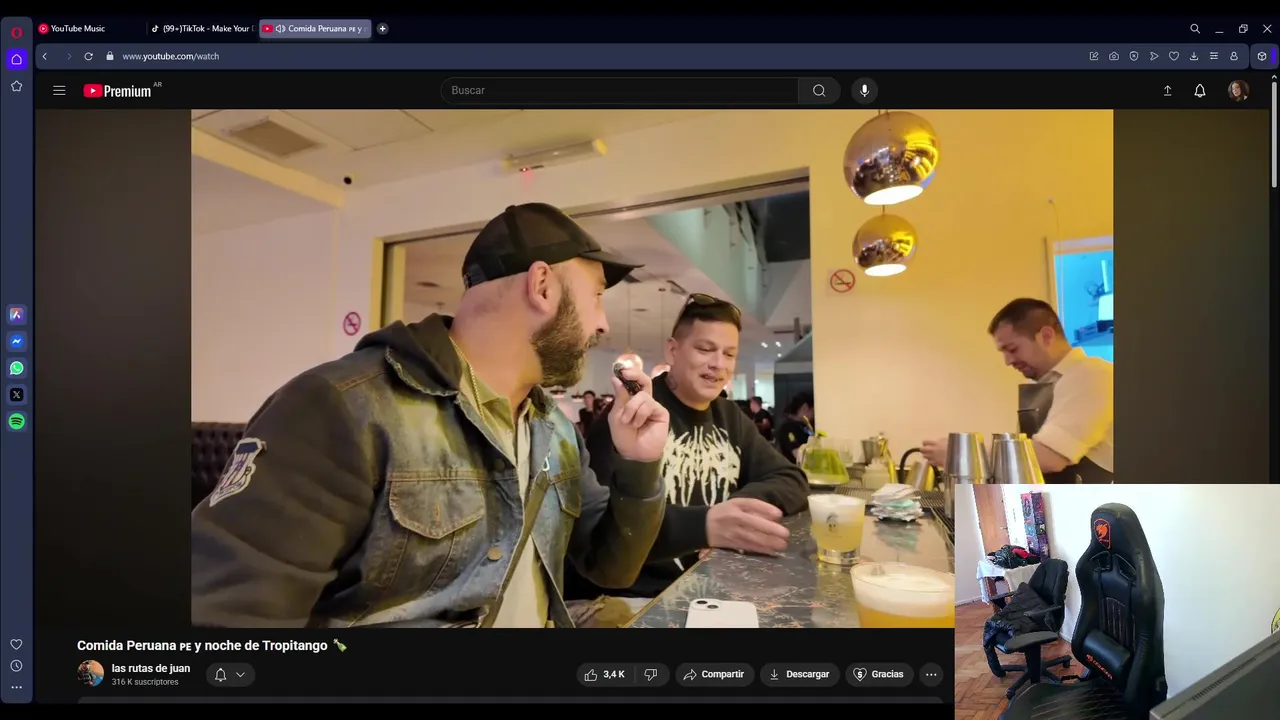Send a Gracias super thanks
Image resolution: width=1280 pixels, height=720 pixels.
[879, 675]
